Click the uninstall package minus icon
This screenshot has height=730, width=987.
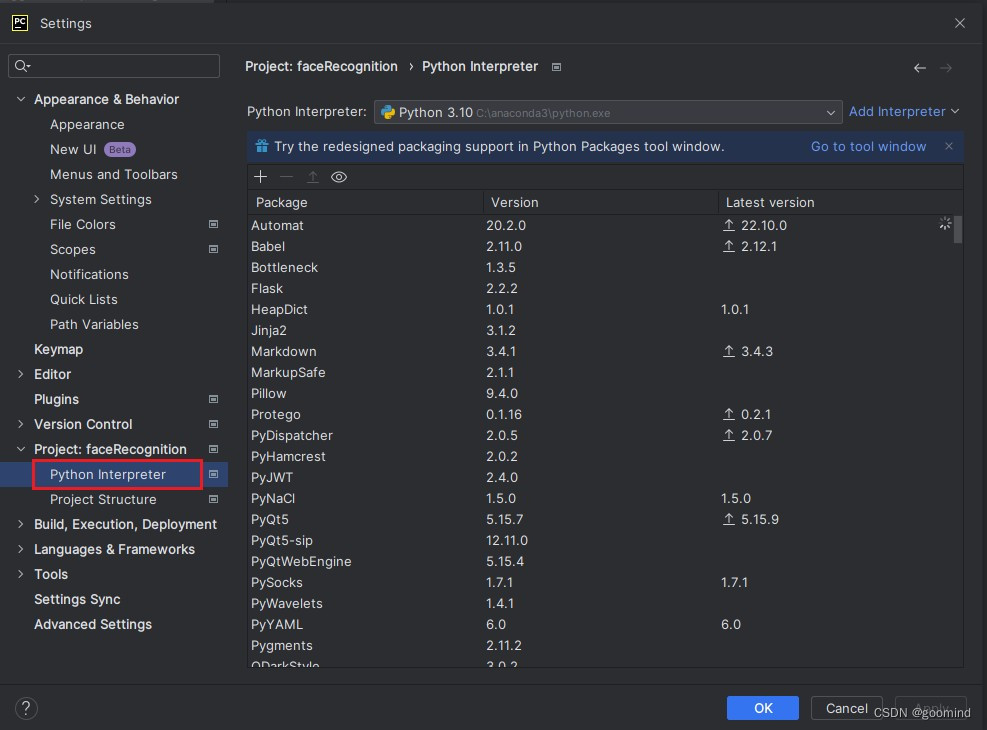point(286,177)
